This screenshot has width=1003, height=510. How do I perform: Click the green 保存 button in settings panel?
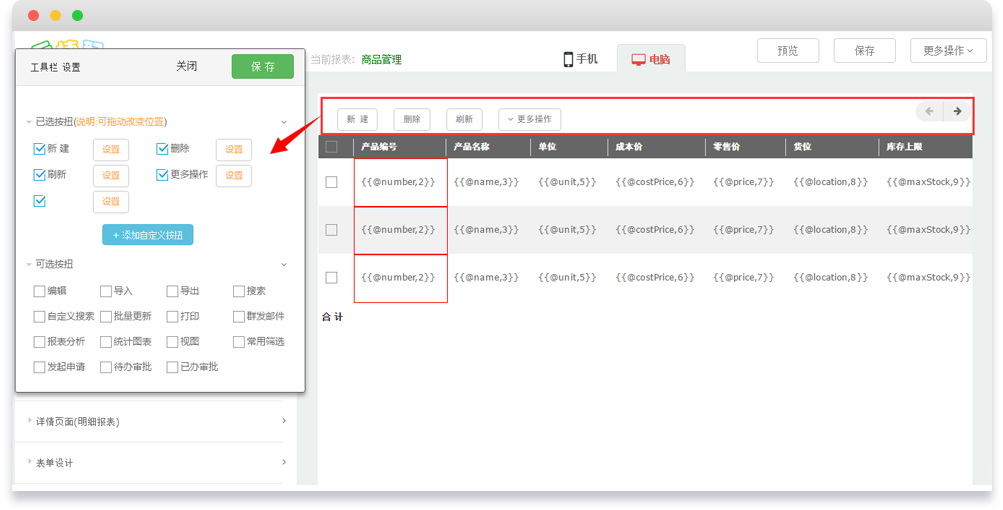[262, 66]
